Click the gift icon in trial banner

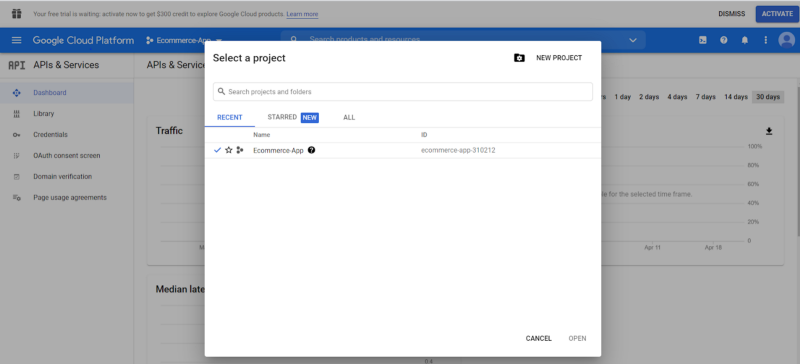pyautogui.click(x=16, y=14)
